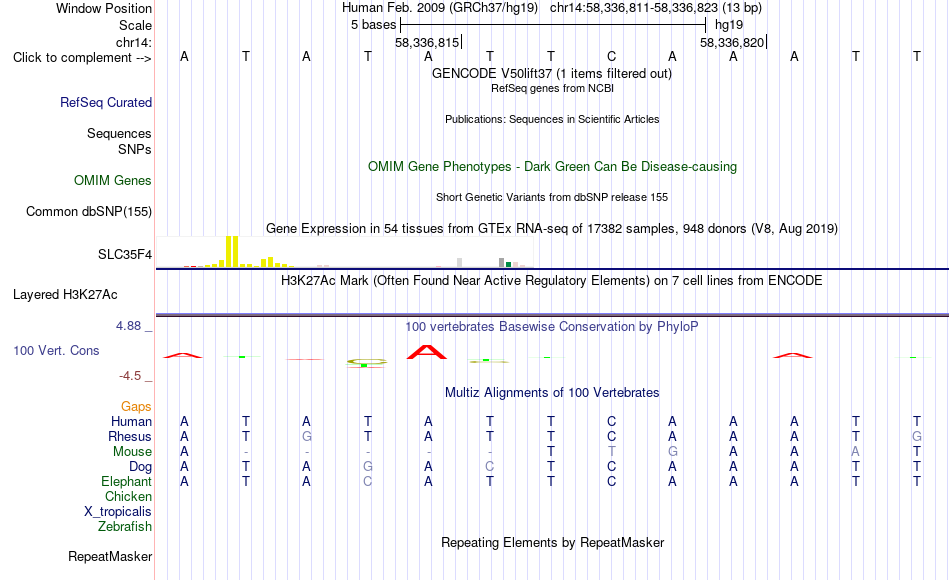Open SNPs publications track label
Viewport: 950px width, 580px height.
pos(135,149)
